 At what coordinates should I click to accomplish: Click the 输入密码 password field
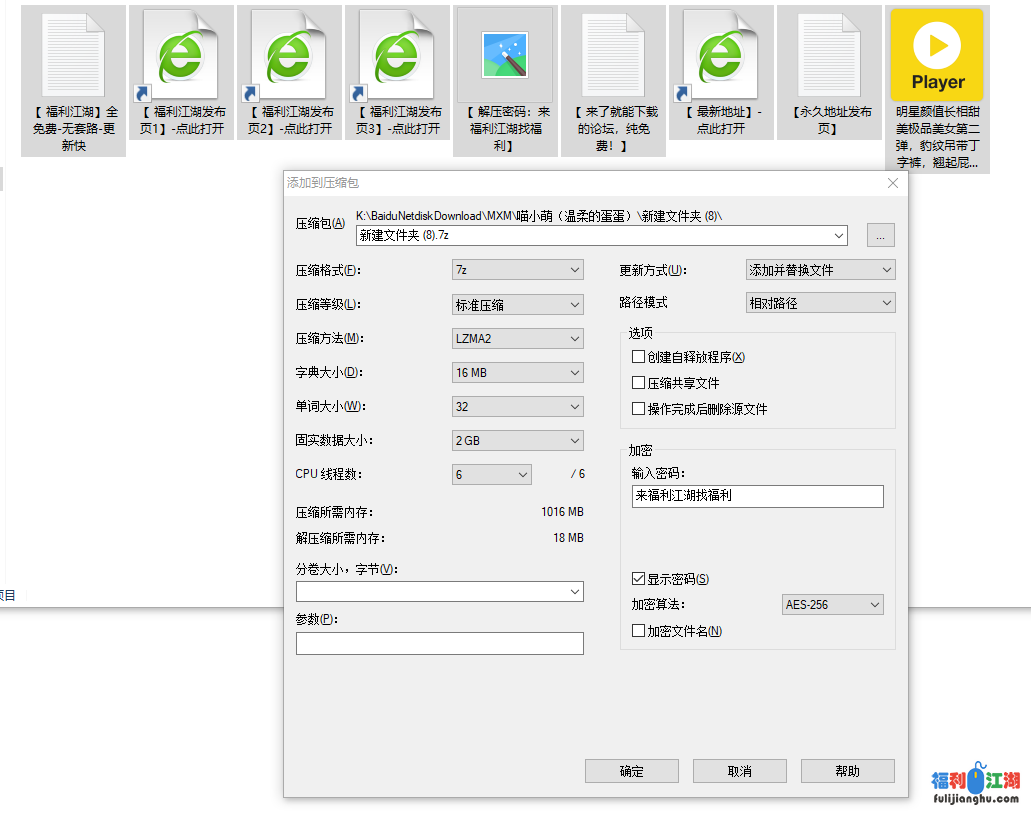click(757, 496)
